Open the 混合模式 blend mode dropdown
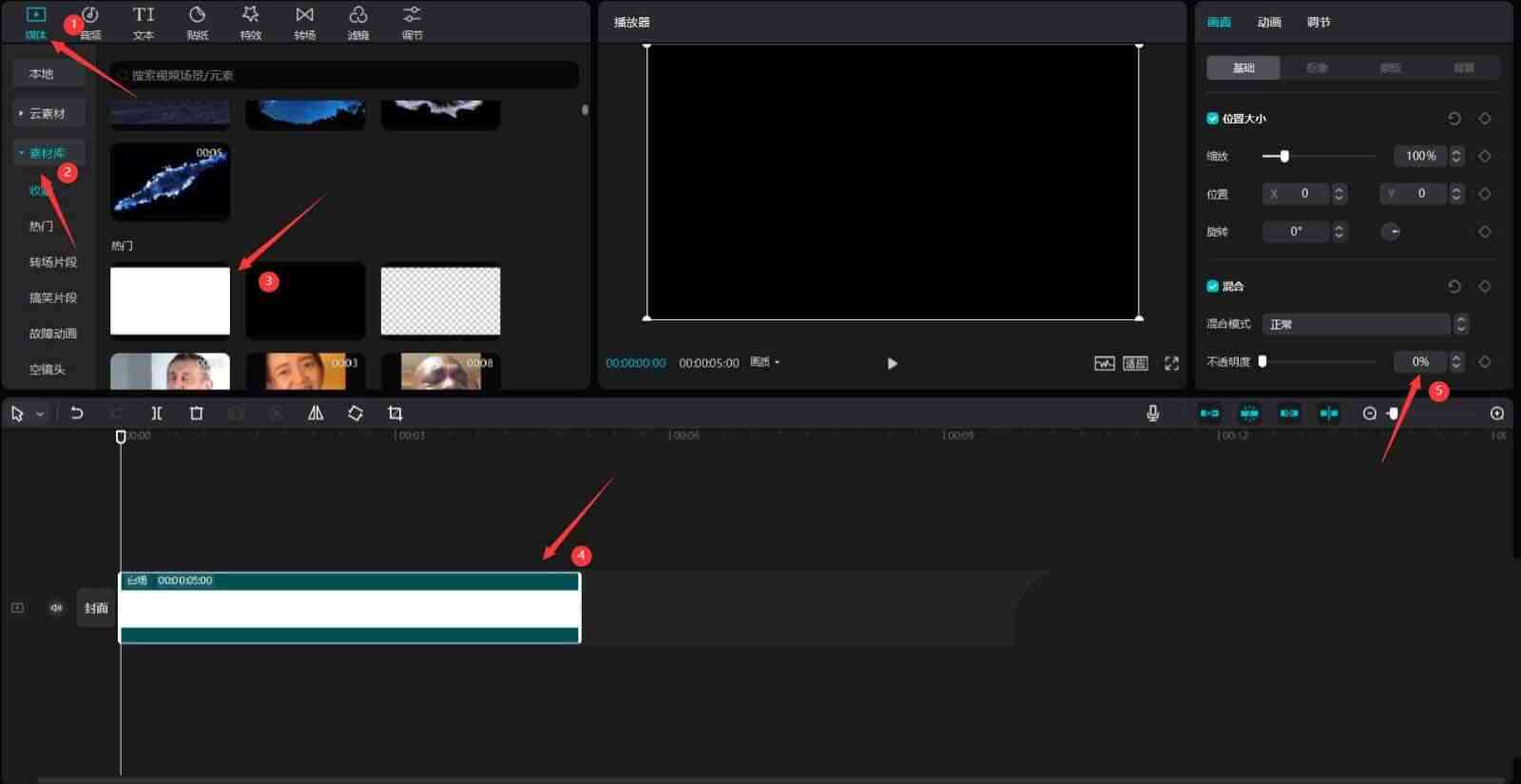This screenshot has width=1521, height=784. pyautogui.click(x=1365, y=324)
